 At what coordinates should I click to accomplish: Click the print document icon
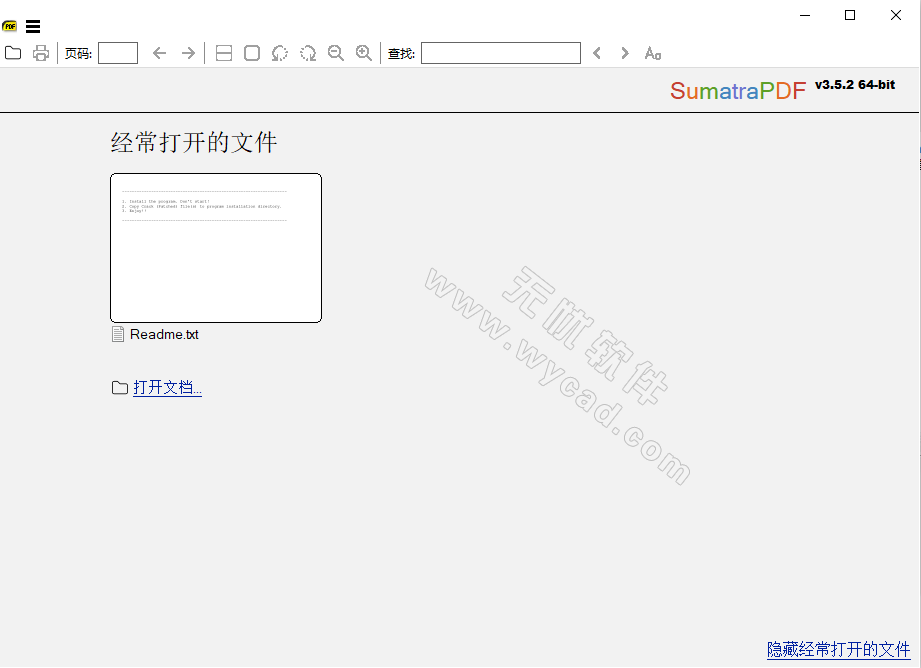(x=40, y=53)
